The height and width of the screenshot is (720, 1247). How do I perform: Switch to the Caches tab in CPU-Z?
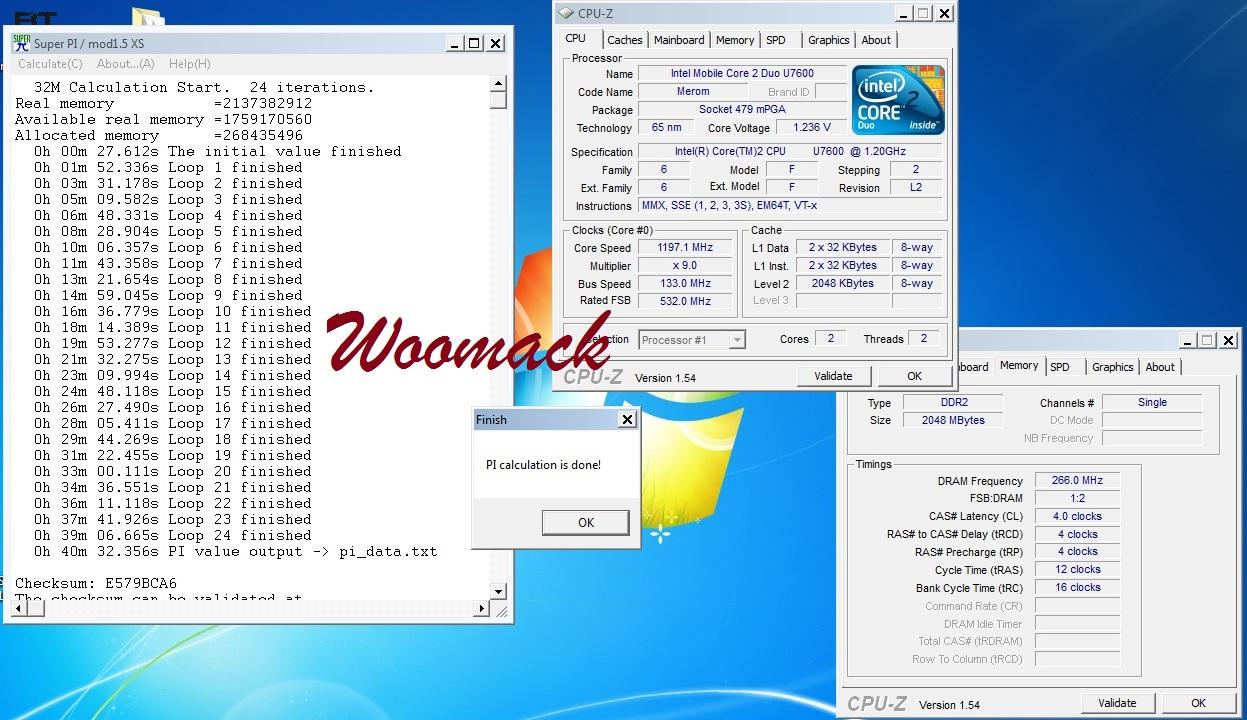[x=625, y=40]
